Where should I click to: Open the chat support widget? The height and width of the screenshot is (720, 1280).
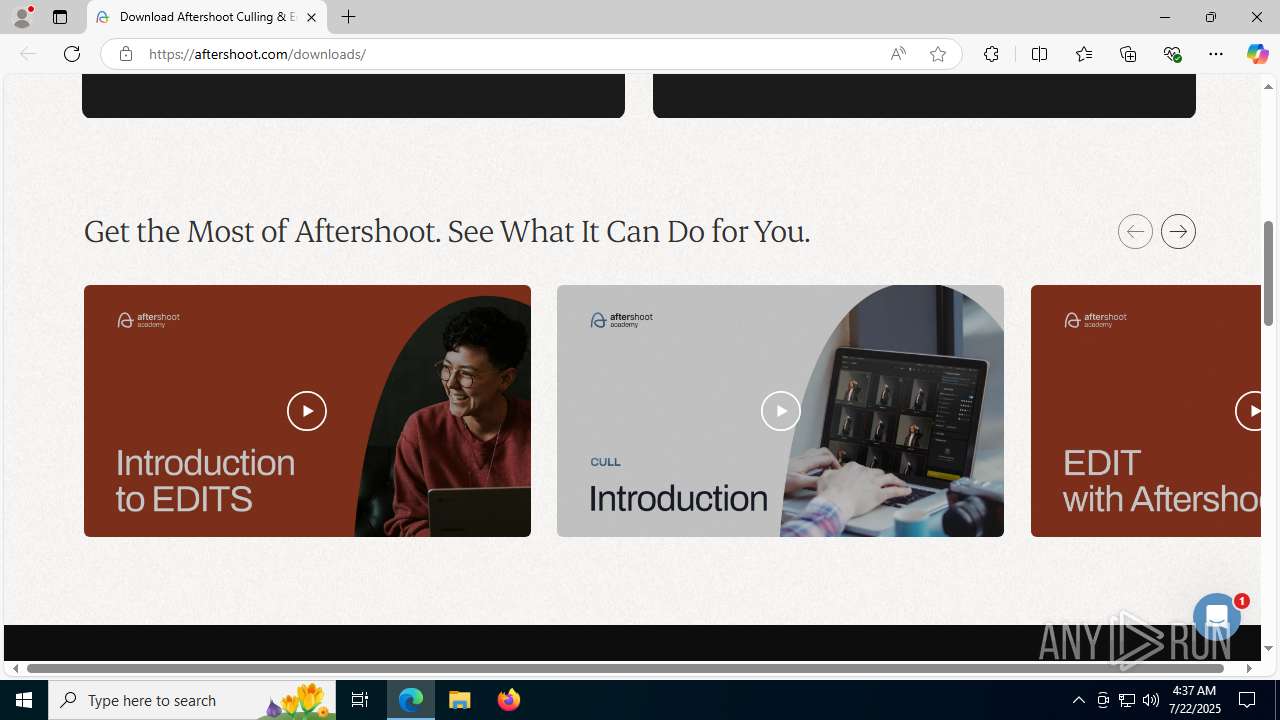tap(1217, 618)
